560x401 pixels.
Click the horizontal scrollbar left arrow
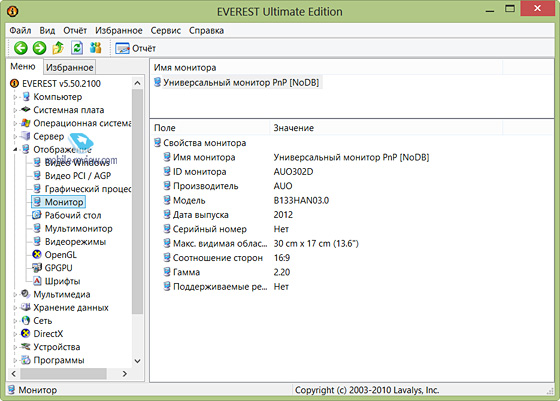tap(14, 374)
